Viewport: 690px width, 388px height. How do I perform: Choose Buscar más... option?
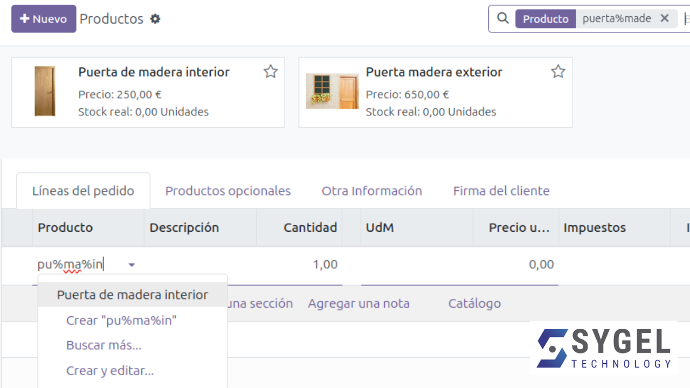click(104, 345)
